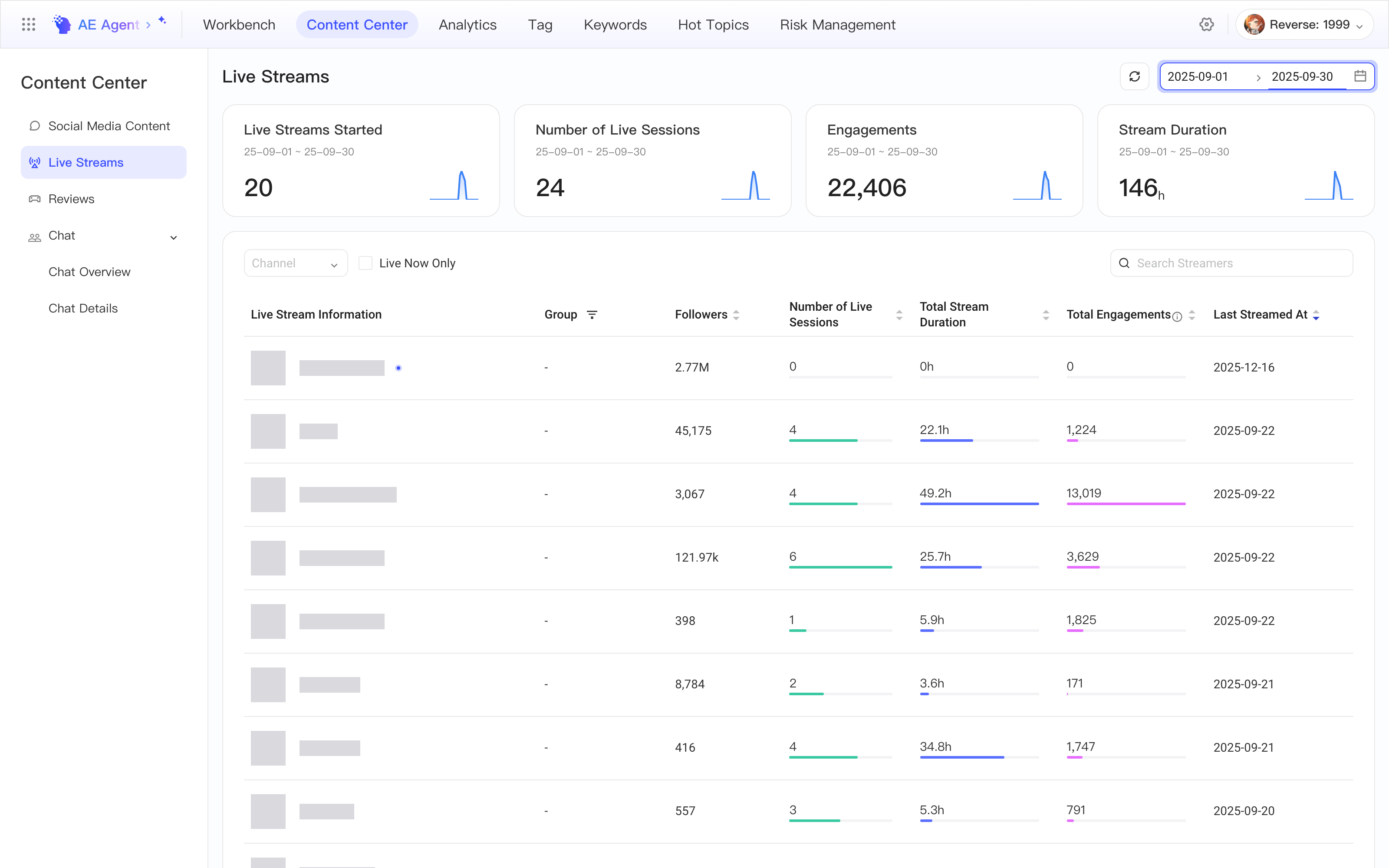Open the calendar icon in date range
This screenshot has width=1389, height=868.
point(1360,76)
